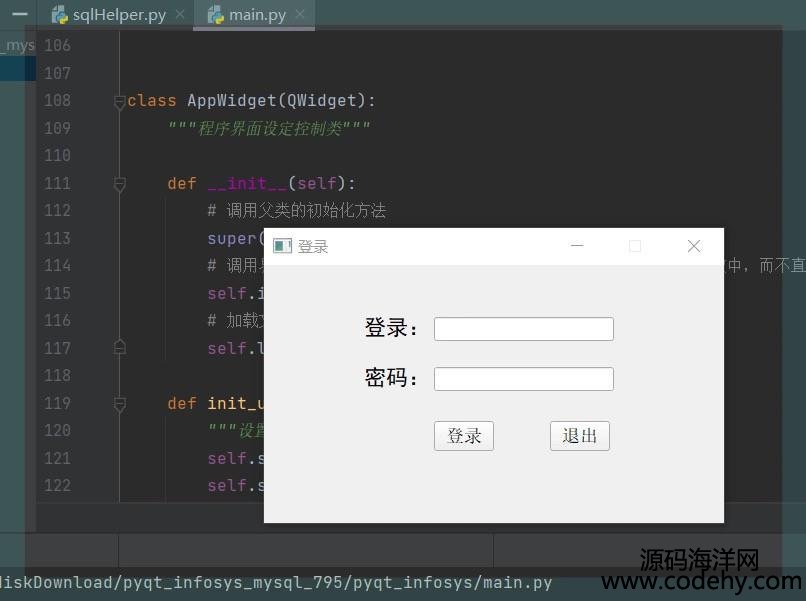Collapse the __init__ method fold marker
Image resolution: width=806 pixels, height=601 pixels.
120,183
